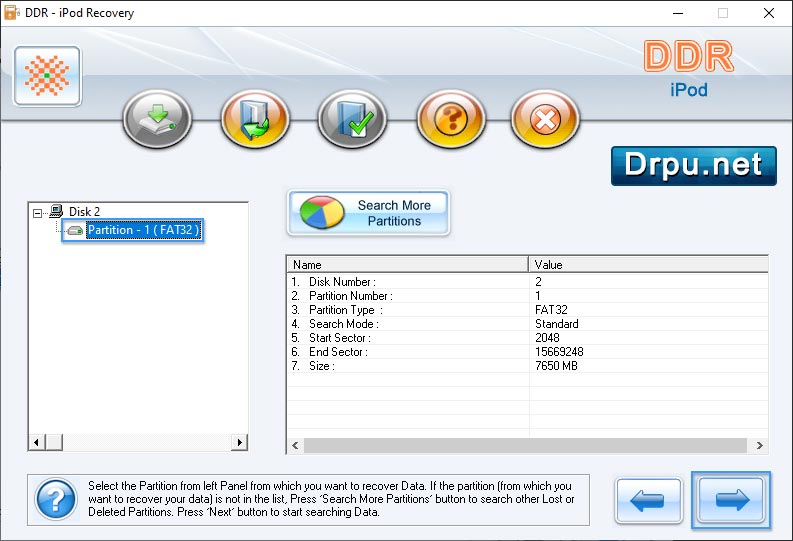Click the value 'FAT32' in table
Viewport: 793px width, 541px height.
551,310
